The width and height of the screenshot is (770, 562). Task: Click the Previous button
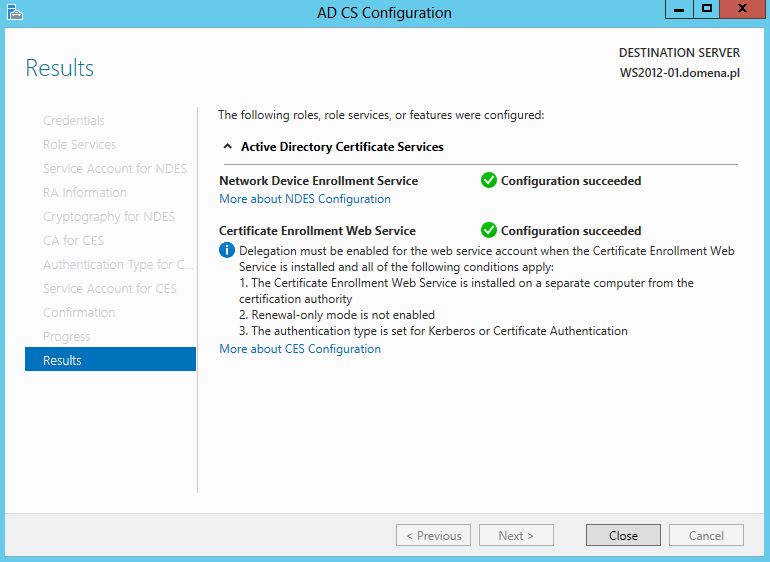[433, 535]
